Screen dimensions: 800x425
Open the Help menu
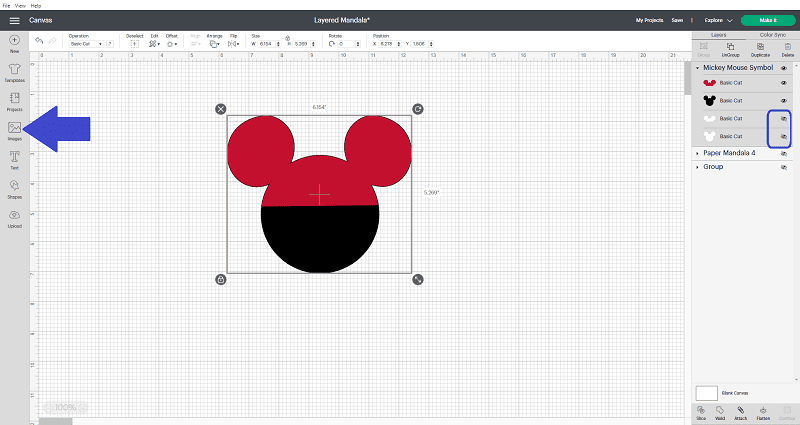point(36,6)
